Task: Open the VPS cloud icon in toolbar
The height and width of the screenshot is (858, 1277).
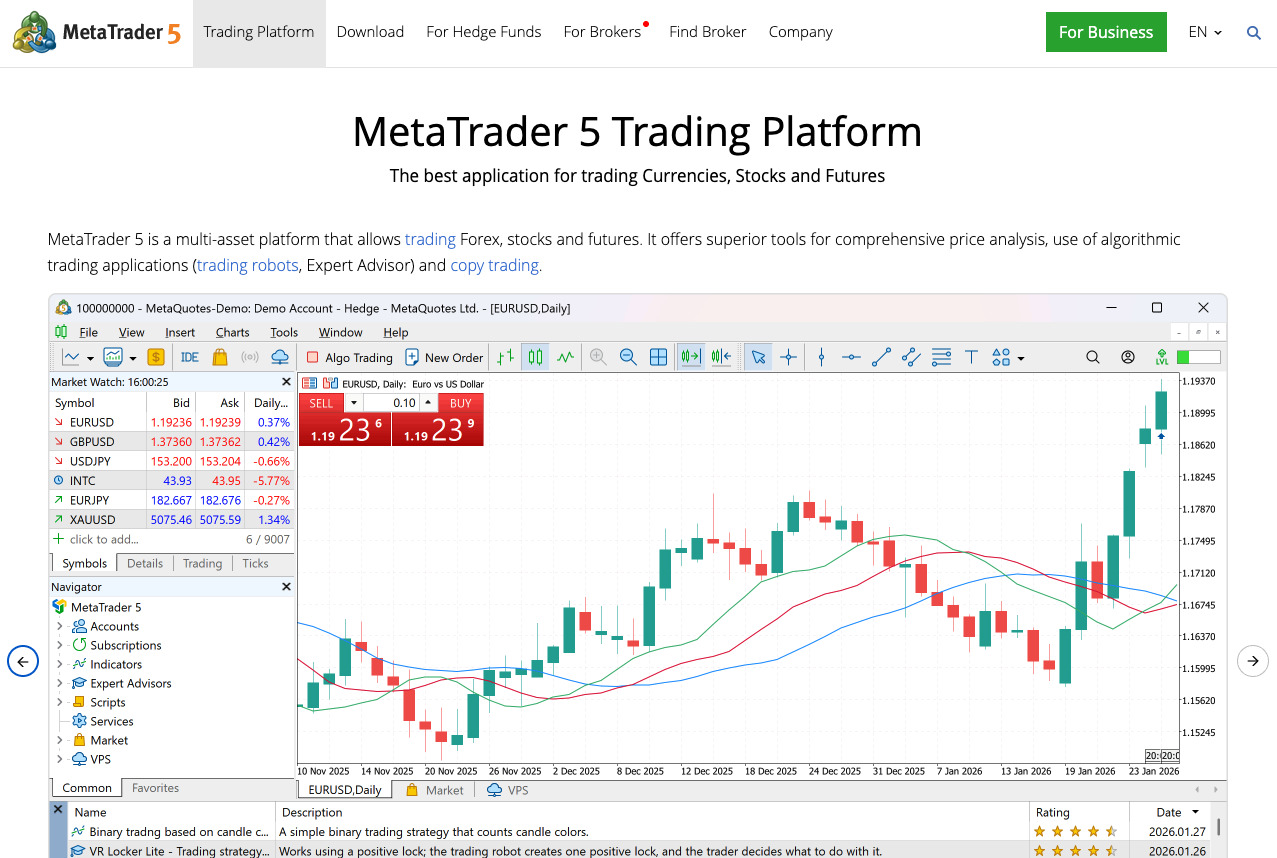Action: point(280,357)
